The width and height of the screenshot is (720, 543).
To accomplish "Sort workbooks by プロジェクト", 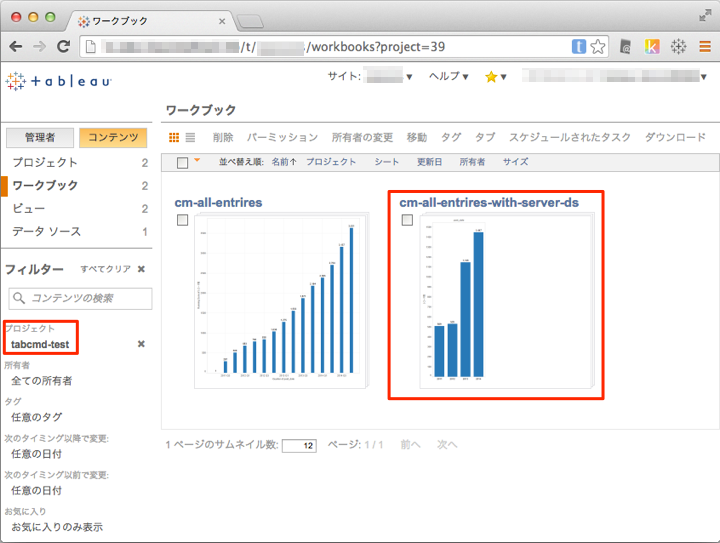I will [x=331, y=162].
